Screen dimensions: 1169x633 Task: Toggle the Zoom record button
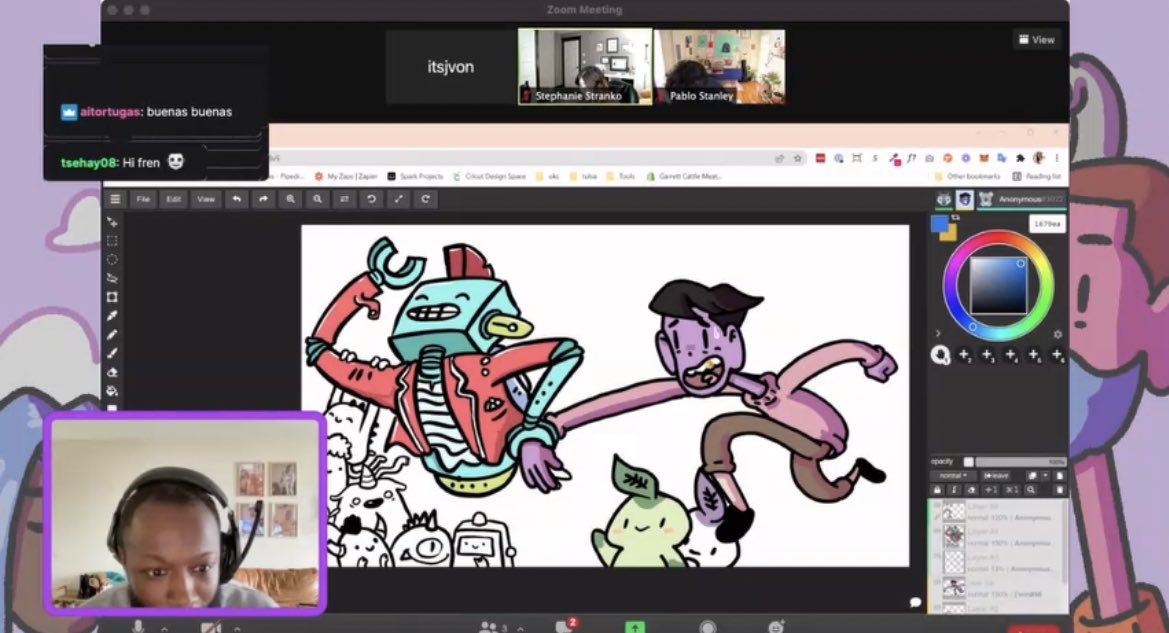pyautogui.click(x=708, y=628)
